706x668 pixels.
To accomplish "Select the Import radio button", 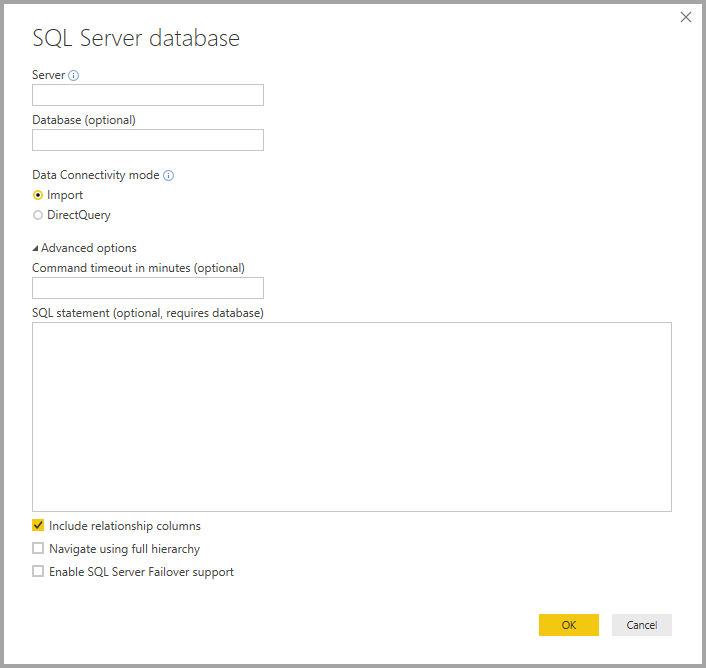I will [x=38, y=195].
